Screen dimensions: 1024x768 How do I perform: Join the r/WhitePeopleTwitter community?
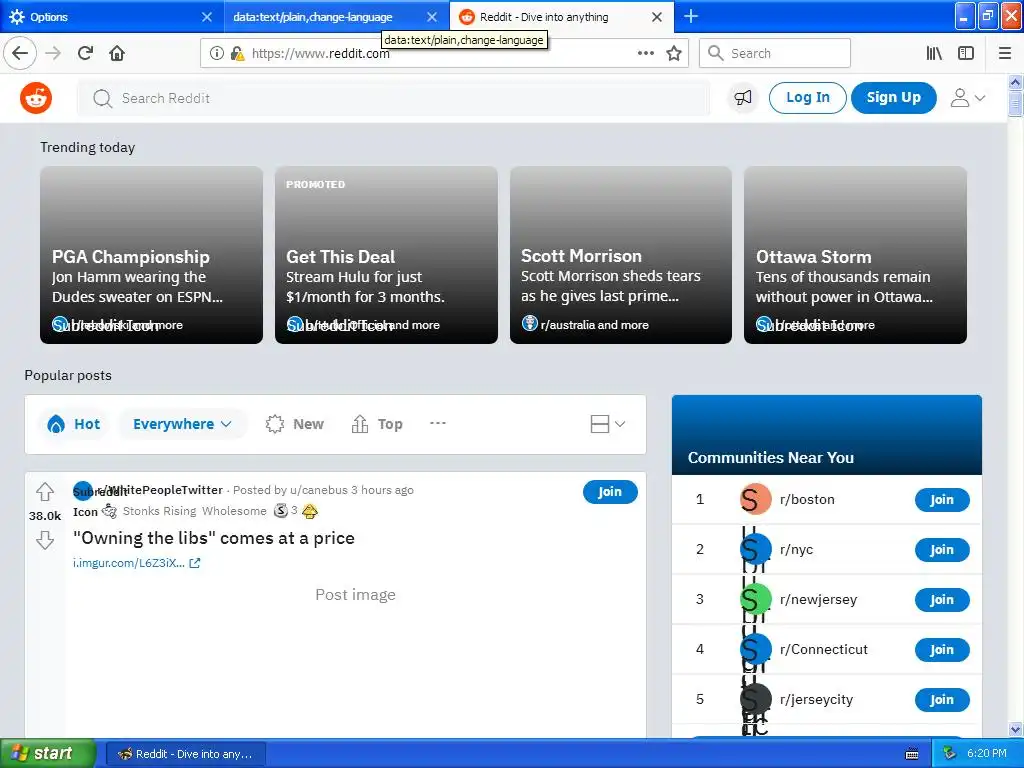pyautogui.click(x=610, y=492)
